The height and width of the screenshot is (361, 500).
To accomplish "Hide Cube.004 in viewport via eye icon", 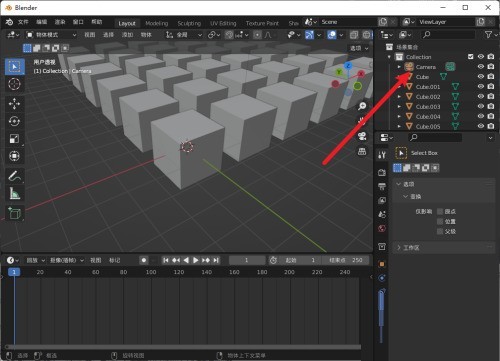I will point(481,116).
